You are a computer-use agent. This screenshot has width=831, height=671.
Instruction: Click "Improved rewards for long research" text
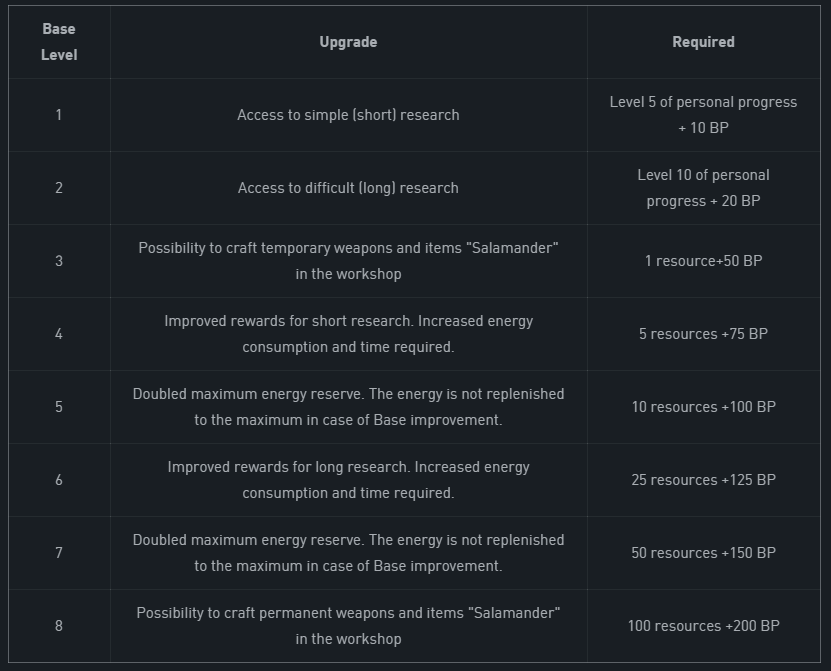point(348,468)
